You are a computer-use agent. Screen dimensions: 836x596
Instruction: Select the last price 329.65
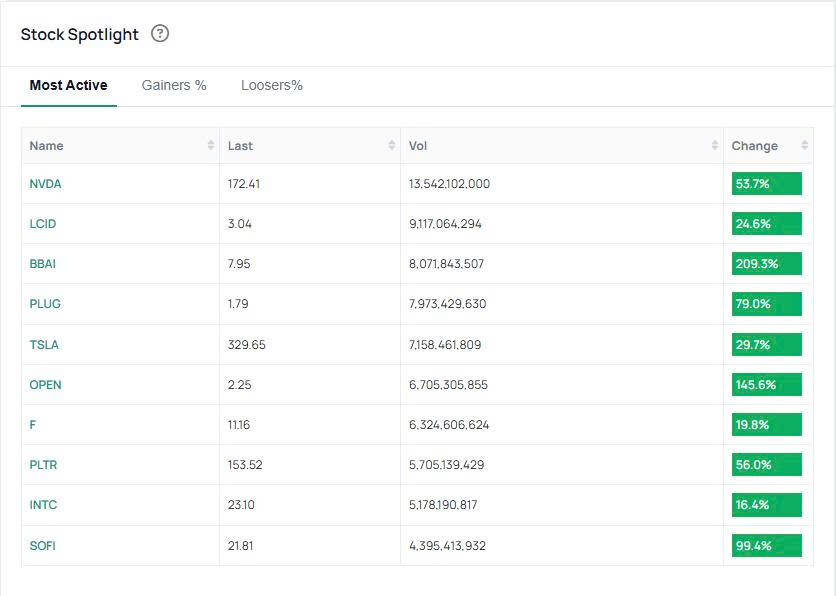point(246,345)
